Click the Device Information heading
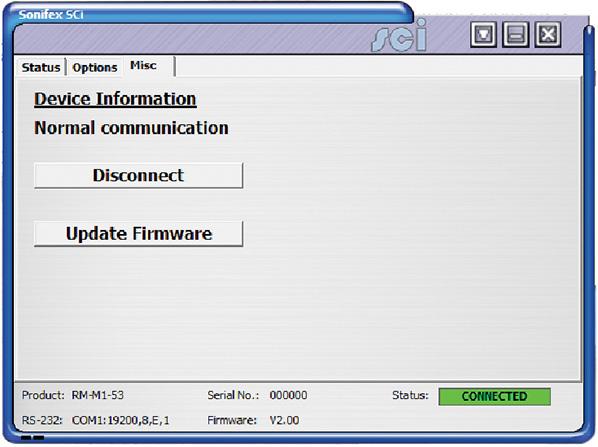 point(115,99)
